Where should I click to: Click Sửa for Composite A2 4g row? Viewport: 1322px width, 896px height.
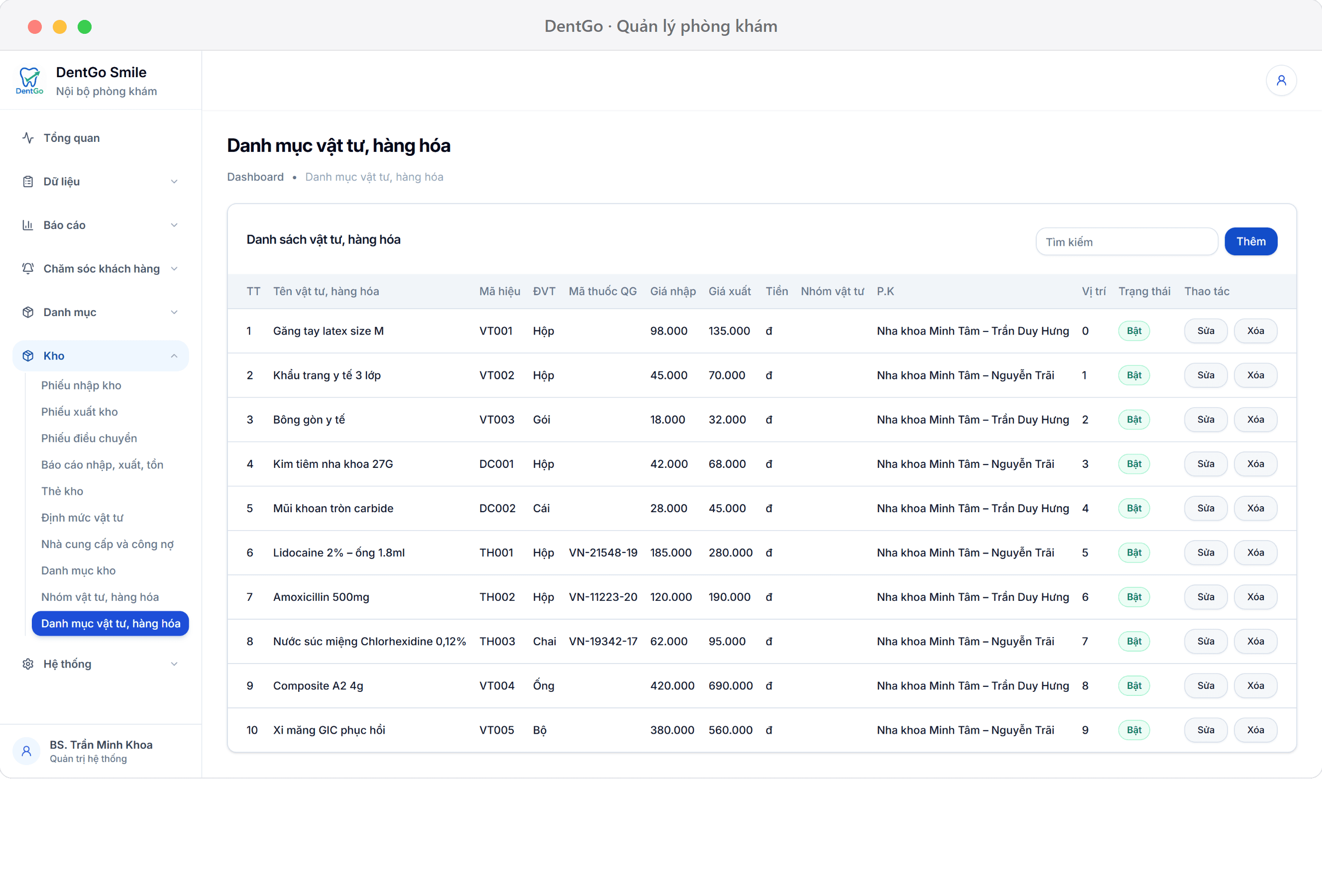tap(1206, 686)
